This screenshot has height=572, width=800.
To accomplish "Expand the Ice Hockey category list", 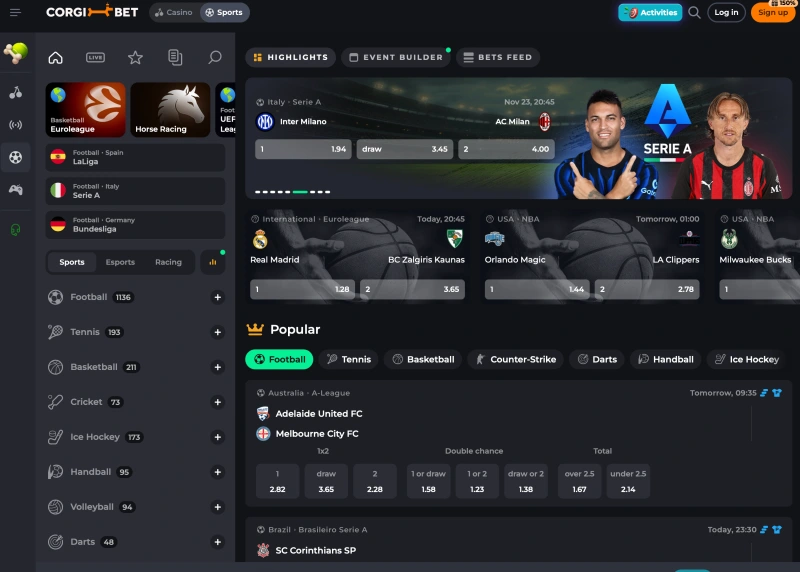I will tap(217, 437).
